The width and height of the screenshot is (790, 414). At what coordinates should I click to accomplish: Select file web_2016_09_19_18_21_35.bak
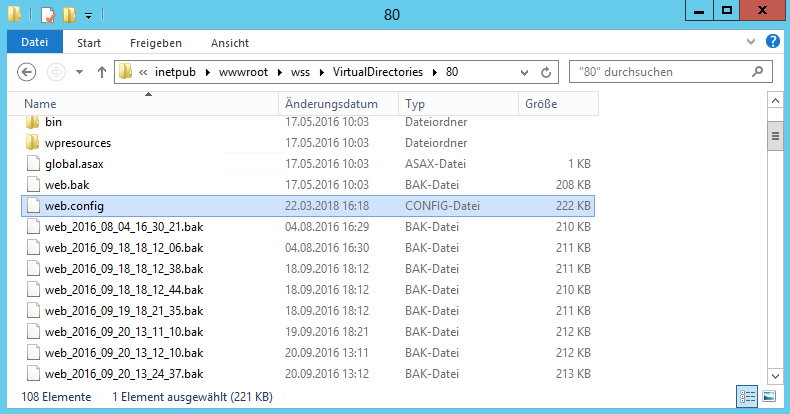[124, 311]
